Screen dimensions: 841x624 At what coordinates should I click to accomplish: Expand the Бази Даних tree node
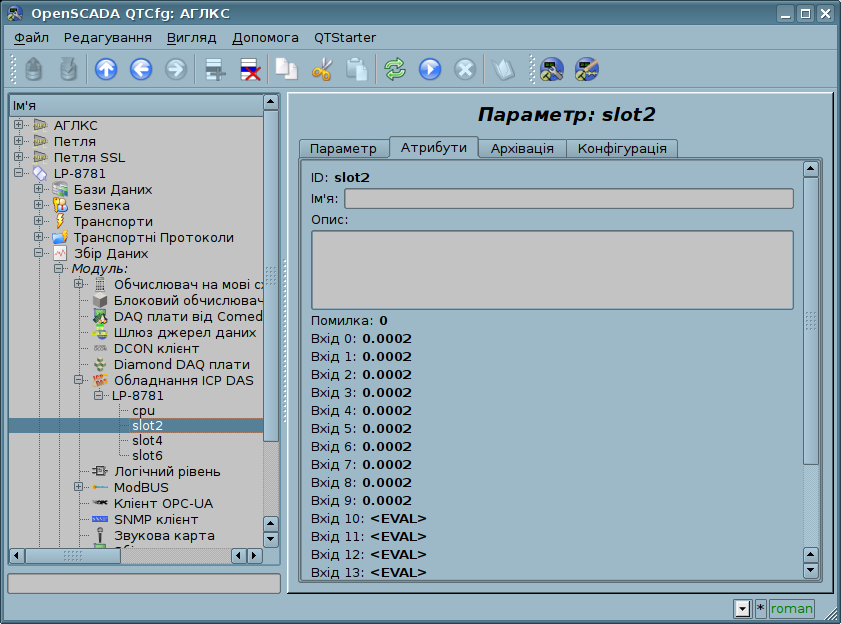point(39,189)
